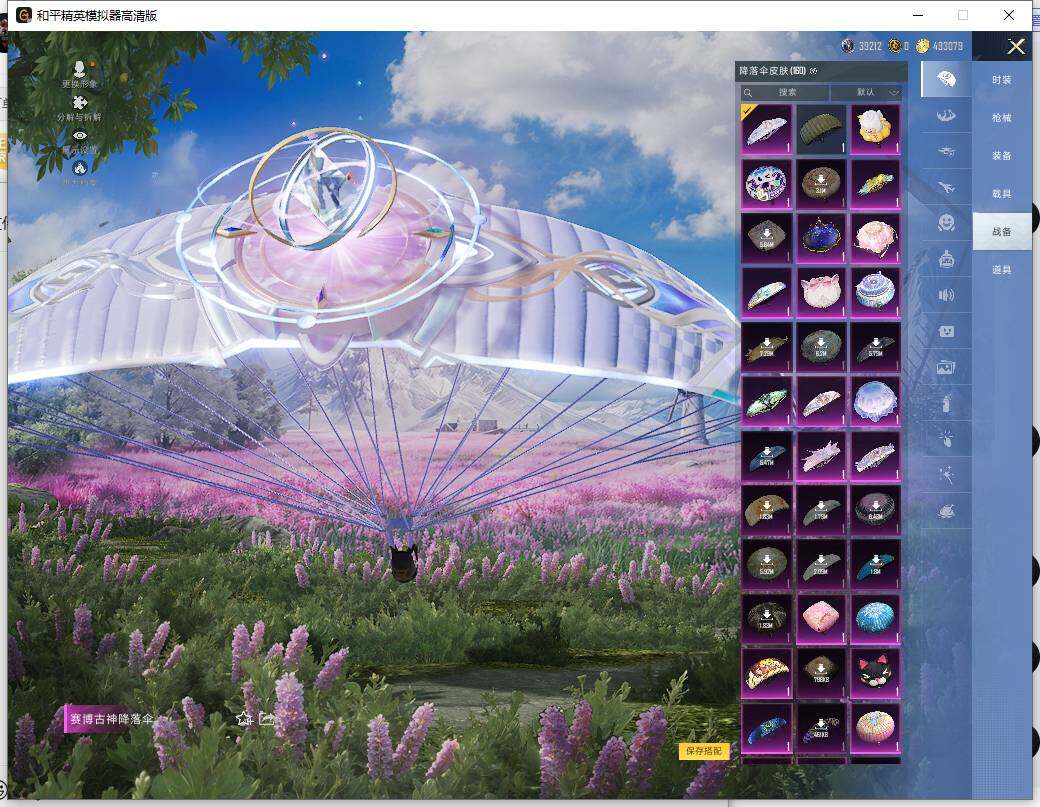This screenshot has width=1040, height=807.
Task: Click the 更换形象 change avatar icon
Action: (79, 69)
